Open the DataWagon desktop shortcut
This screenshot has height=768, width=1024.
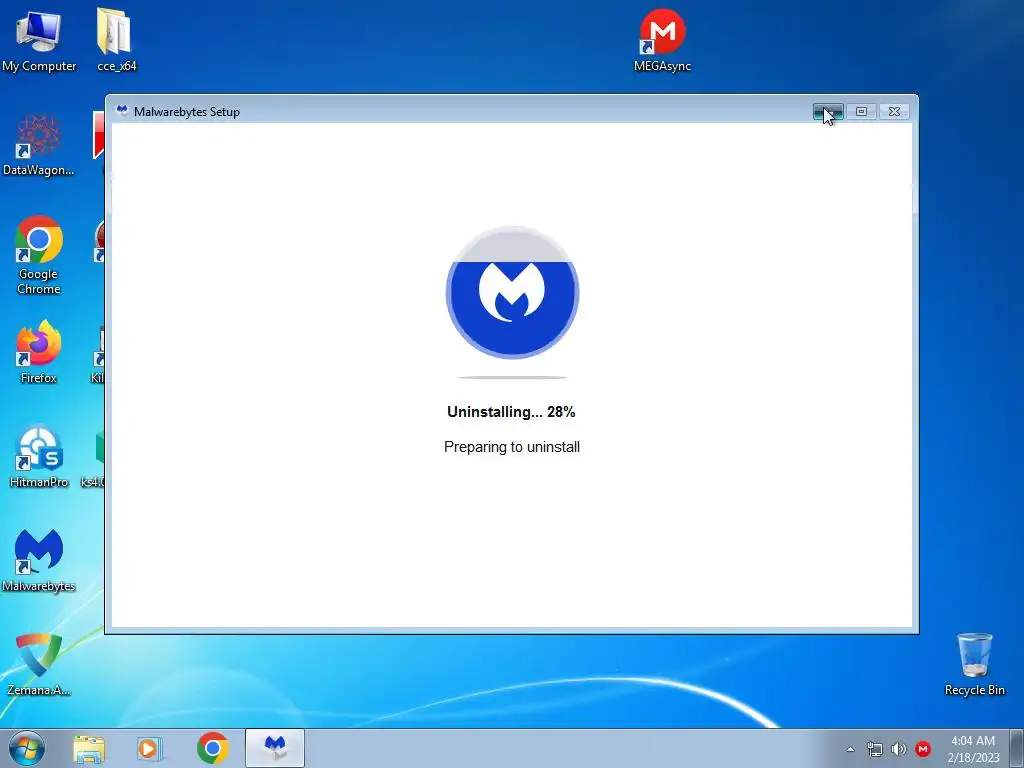39,145
